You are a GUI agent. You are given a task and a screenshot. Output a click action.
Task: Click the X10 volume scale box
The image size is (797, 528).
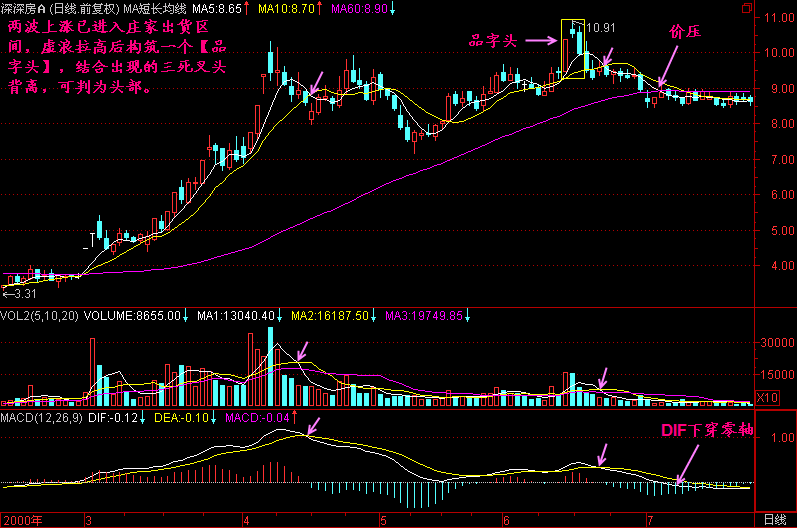767,398
